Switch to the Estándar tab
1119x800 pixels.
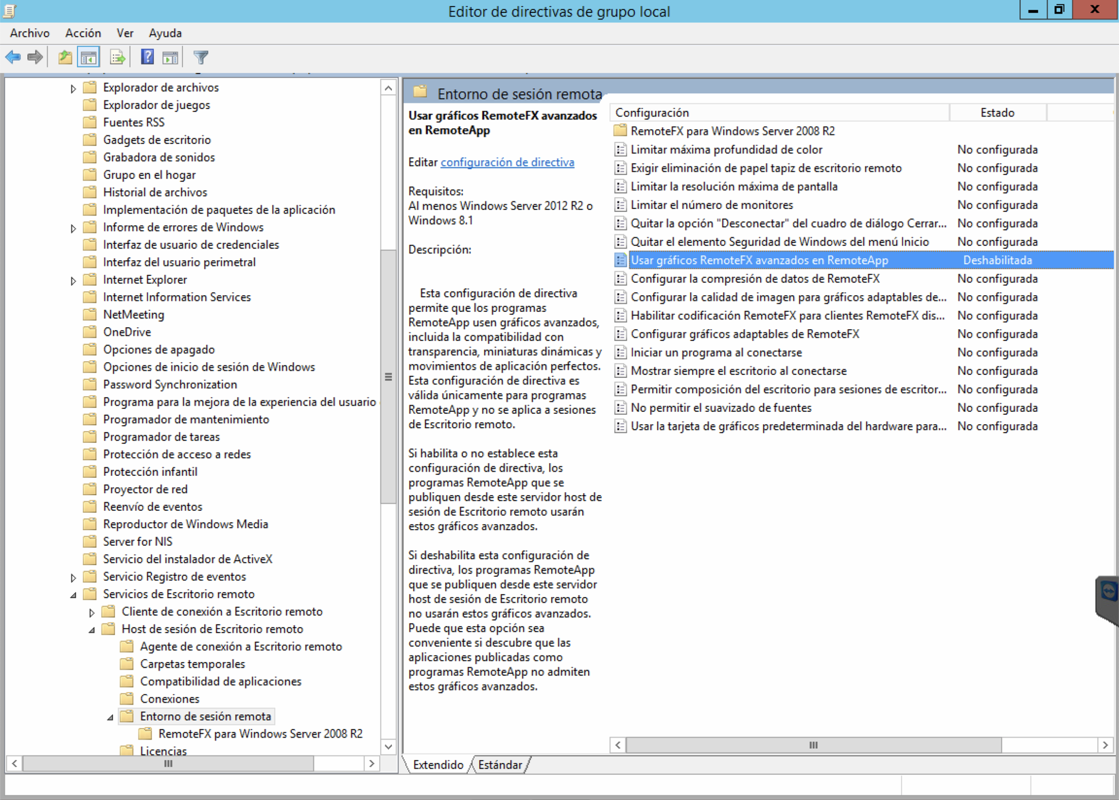(x=500, y=764)
